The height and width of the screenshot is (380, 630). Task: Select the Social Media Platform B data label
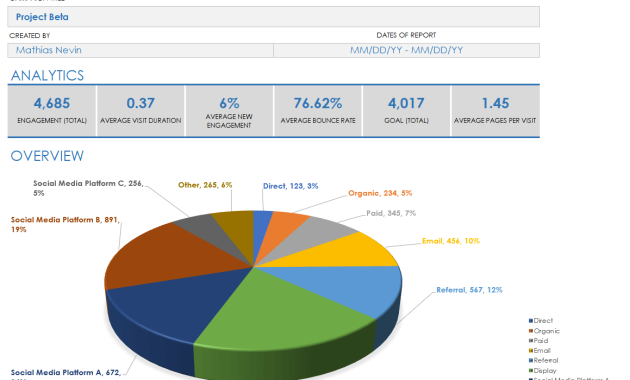(65, 225)
